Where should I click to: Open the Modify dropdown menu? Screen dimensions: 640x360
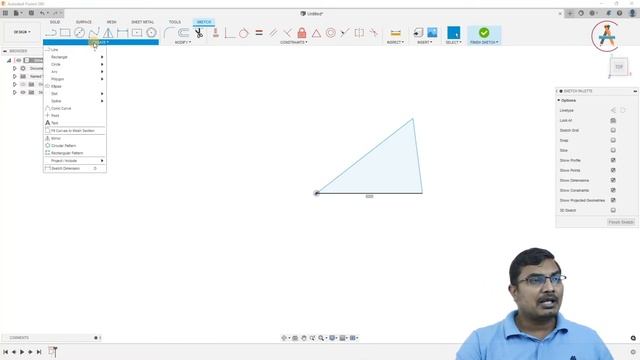click(183, 42)
